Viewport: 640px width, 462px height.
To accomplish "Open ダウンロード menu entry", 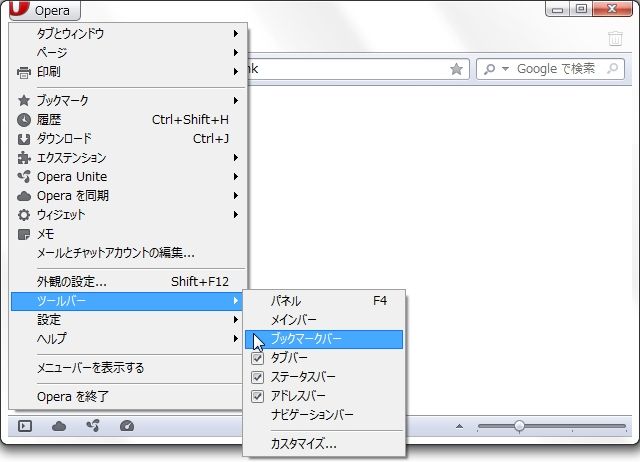I will (x=129, y=139).
